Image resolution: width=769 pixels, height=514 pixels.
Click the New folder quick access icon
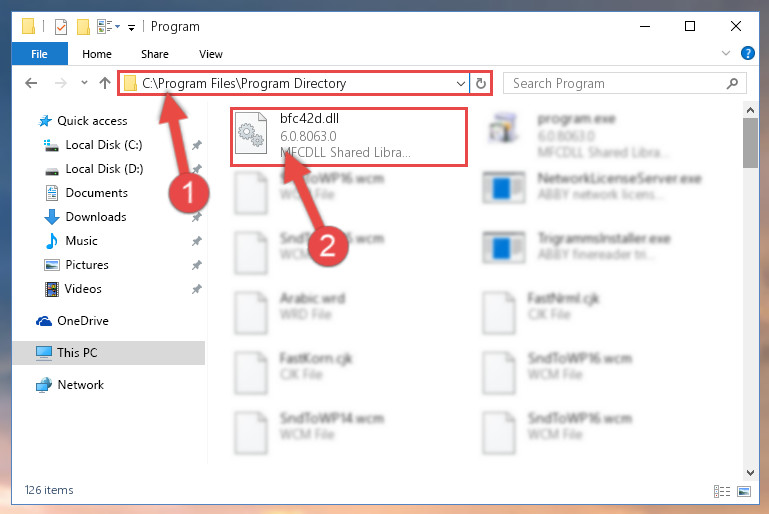[x=83, y=27]
